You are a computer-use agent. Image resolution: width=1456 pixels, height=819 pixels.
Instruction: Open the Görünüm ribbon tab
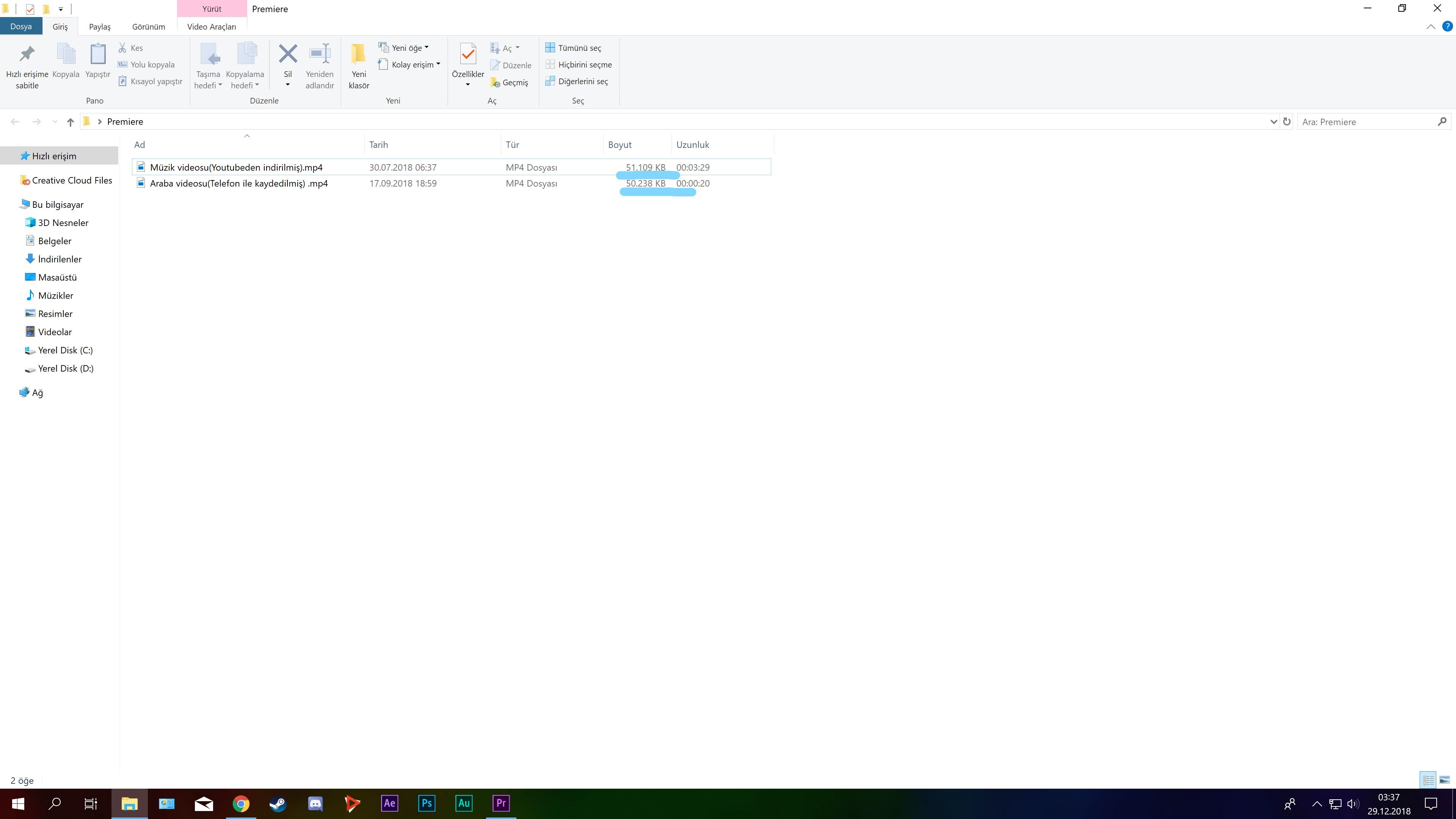pyautogui.click(x=148, y=27)
